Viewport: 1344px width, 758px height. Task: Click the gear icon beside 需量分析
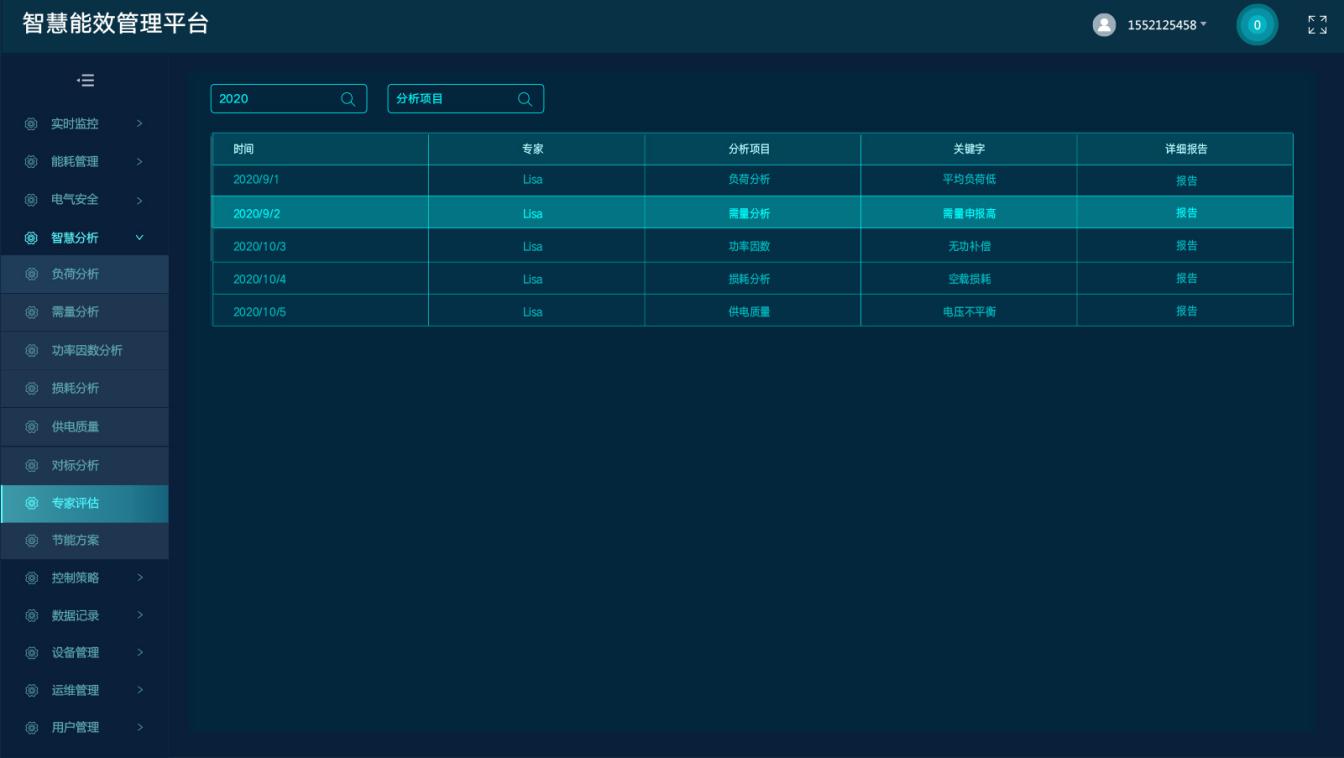point(31,312)
